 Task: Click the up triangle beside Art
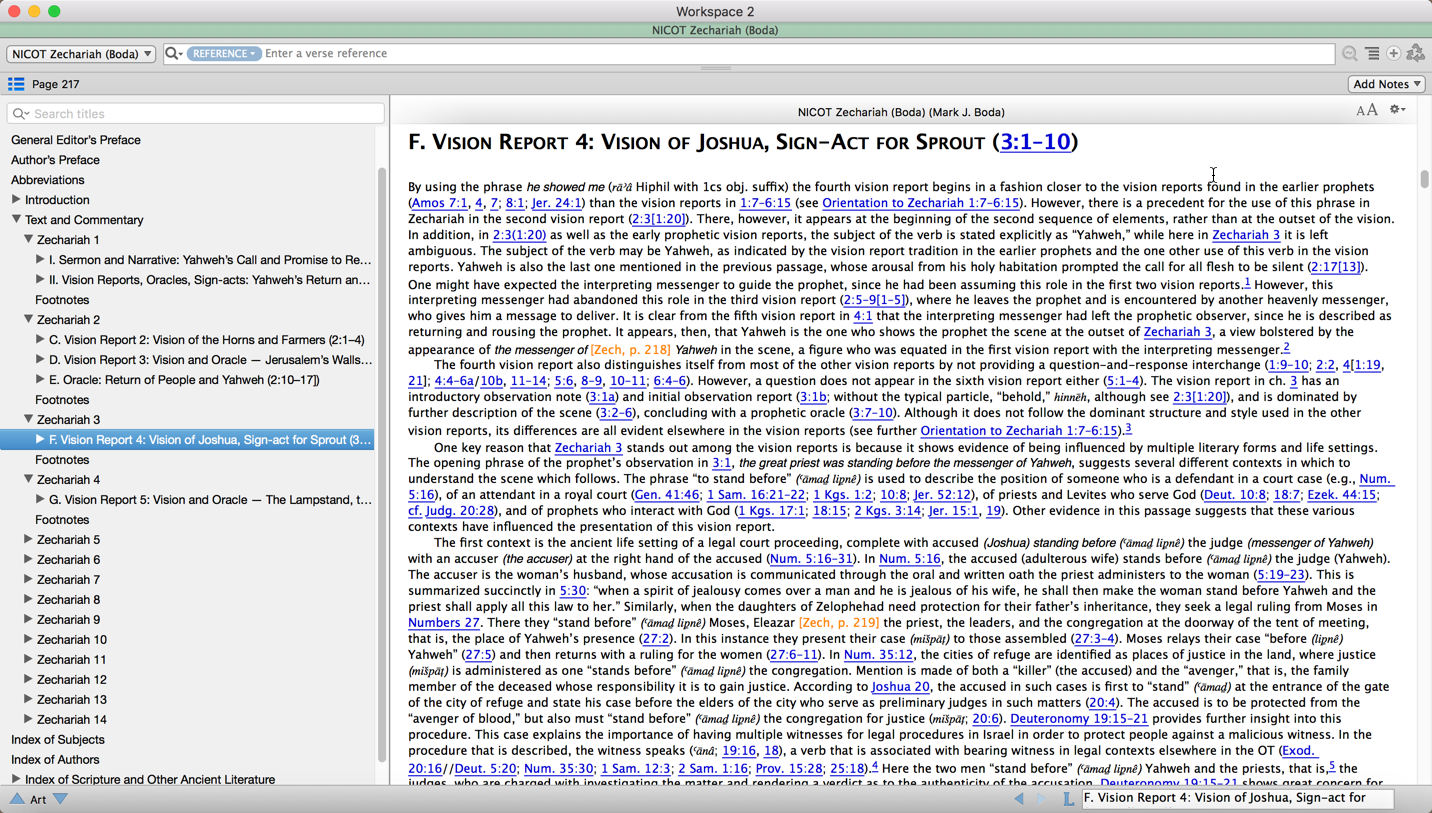17,799
